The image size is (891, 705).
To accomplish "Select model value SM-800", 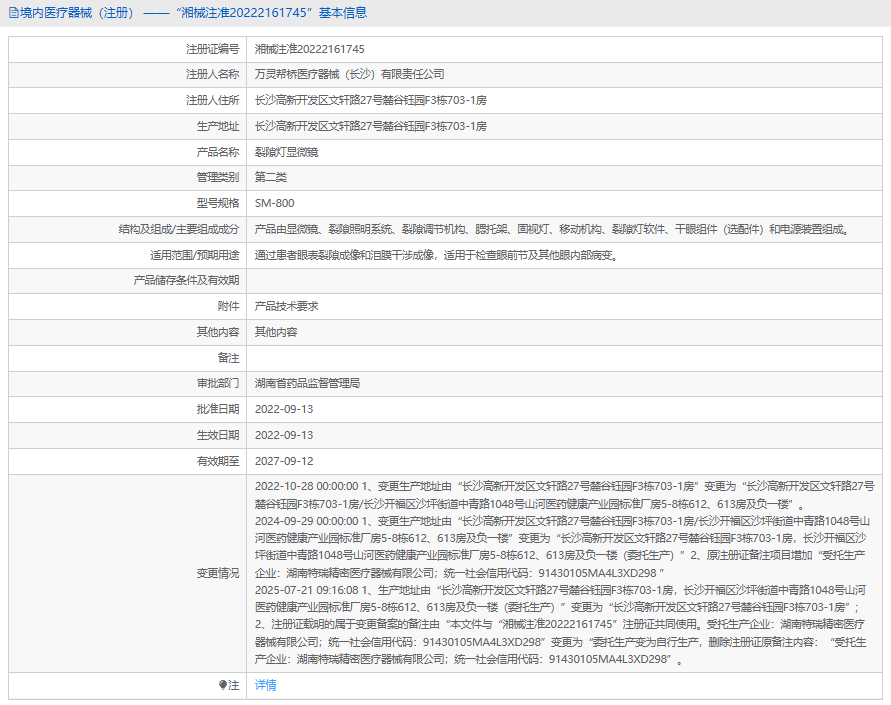I will click(x=274, y=203).
